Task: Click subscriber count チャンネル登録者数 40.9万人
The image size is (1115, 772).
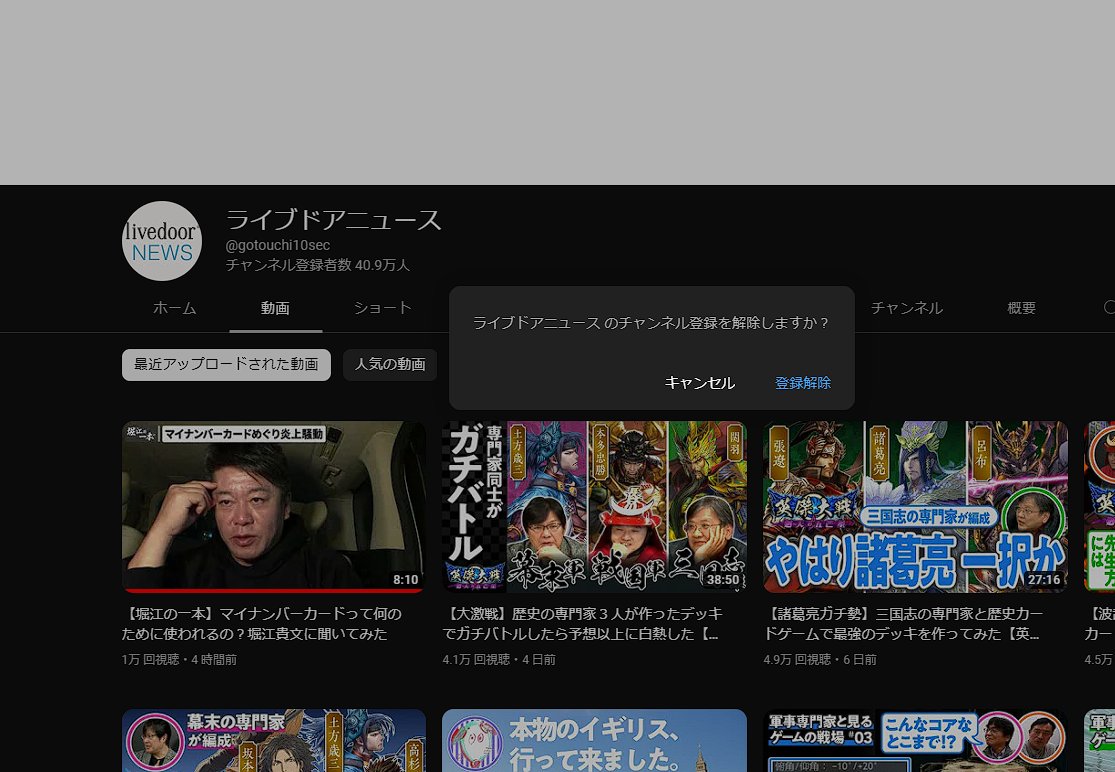Action: [318, 265]
